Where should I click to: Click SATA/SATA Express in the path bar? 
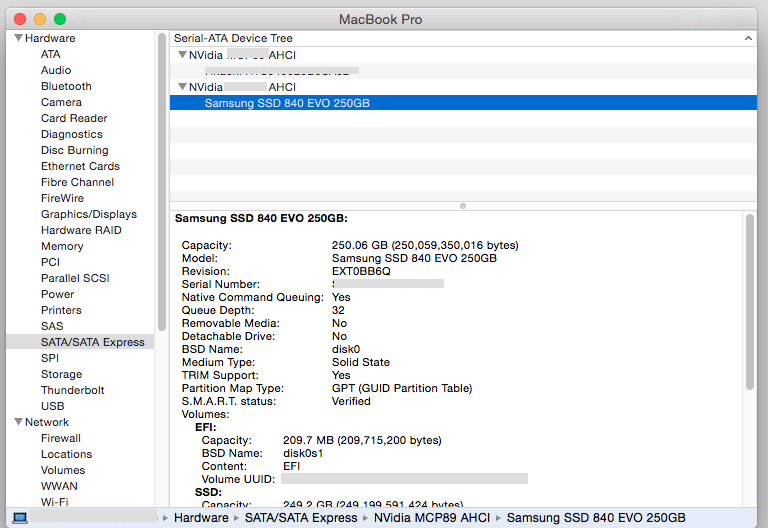coord(301,518)
